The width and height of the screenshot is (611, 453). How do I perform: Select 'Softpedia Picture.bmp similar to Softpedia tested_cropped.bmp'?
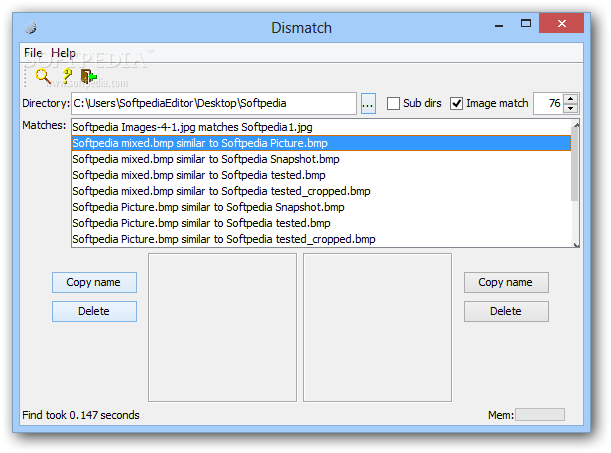click(x=321, y=239)
